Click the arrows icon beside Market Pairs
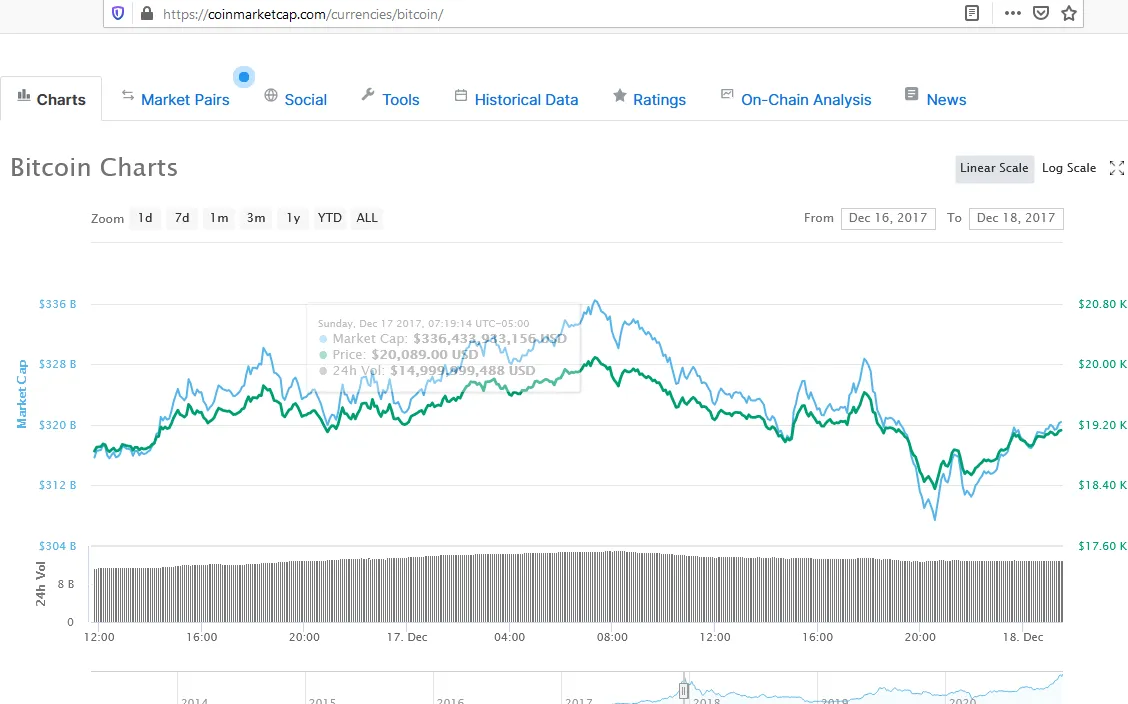The image size is (1128, 704). point(127,95)
